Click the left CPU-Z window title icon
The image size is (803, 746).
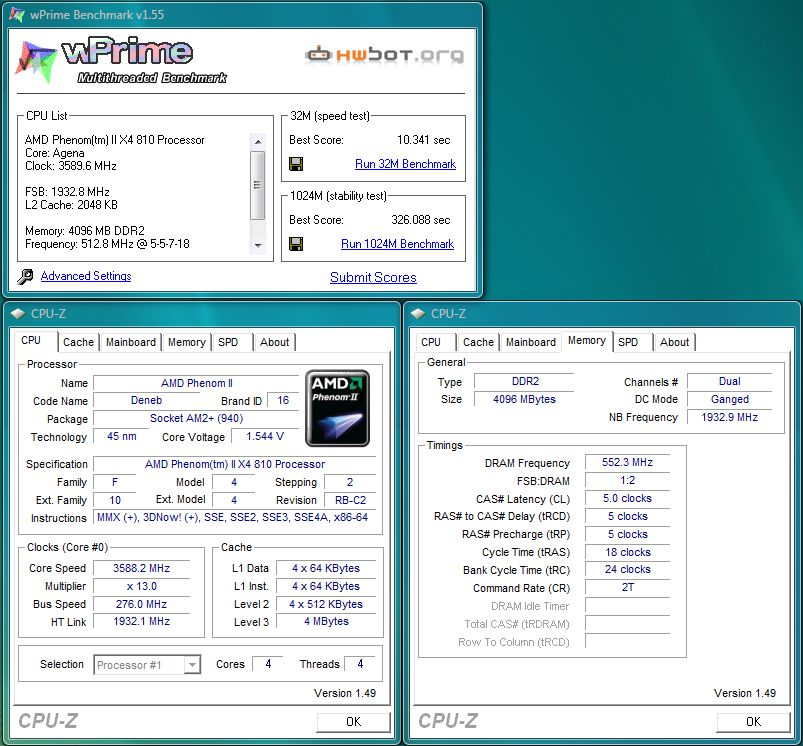click(x=18, y=313)
